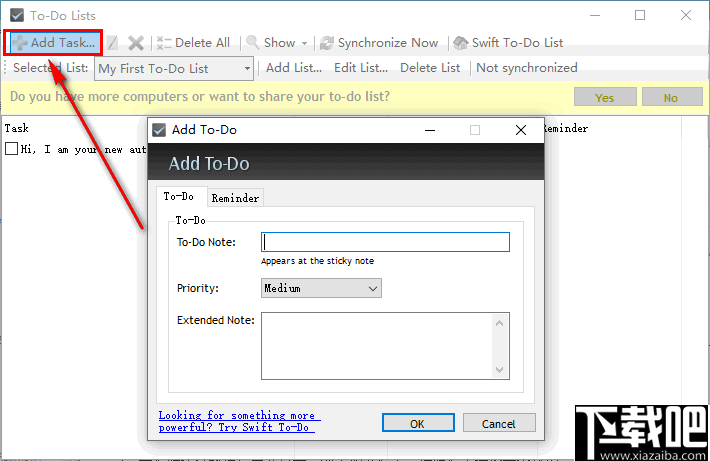
Task: Click the Not synchronized status label
Action: (527, 68)
